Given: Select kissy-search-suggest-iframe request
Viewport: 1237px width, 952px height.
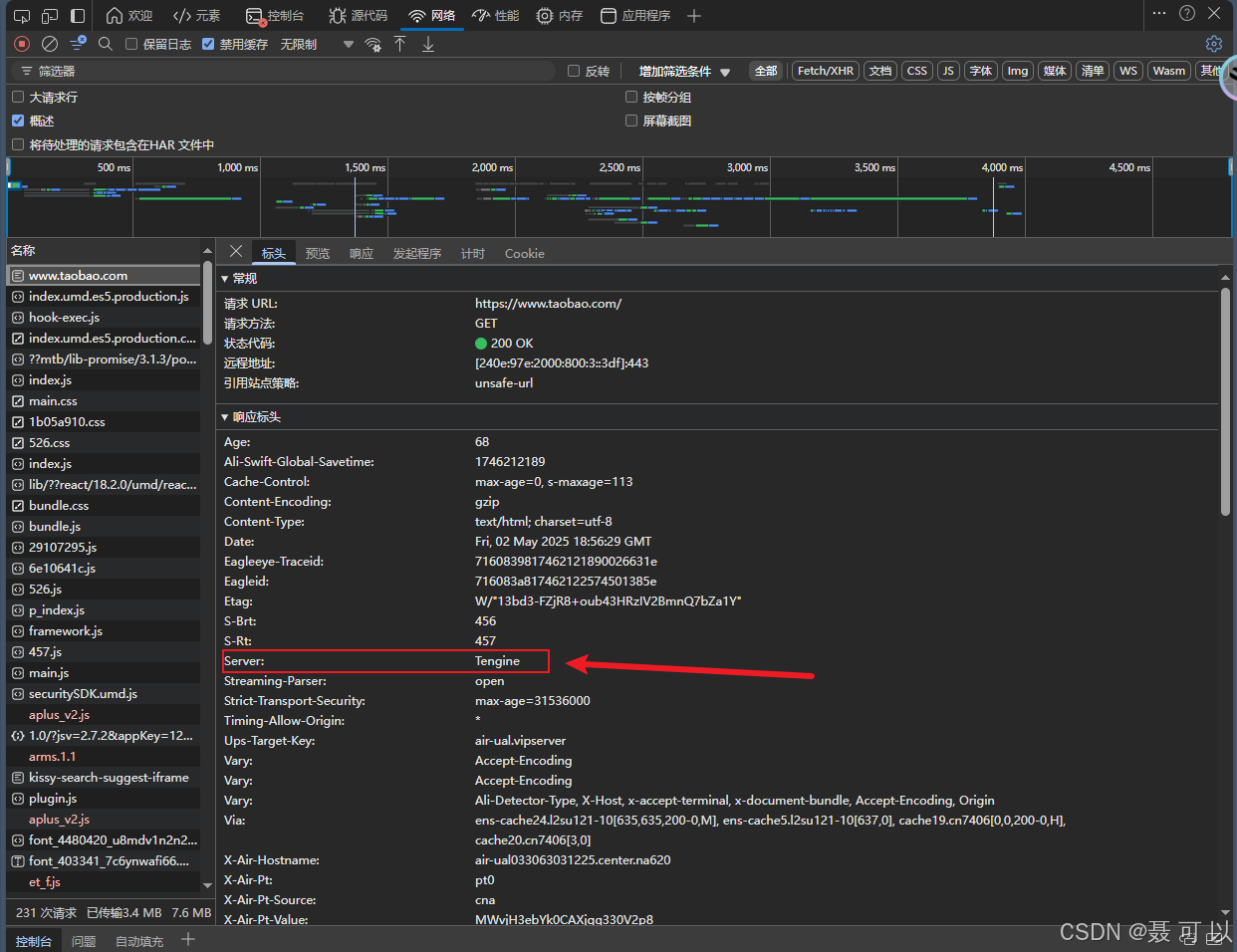Looking at the screenshot, I should tap(105, 778).
